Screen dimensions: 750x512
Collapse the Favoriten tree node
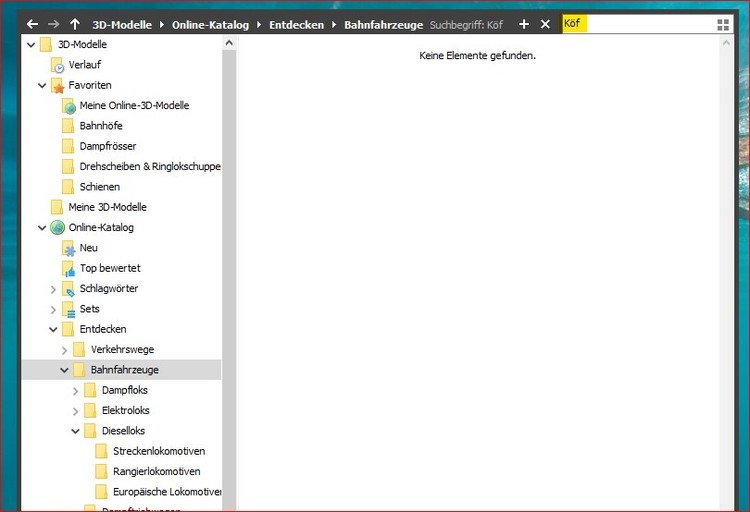tap(42, 86)
